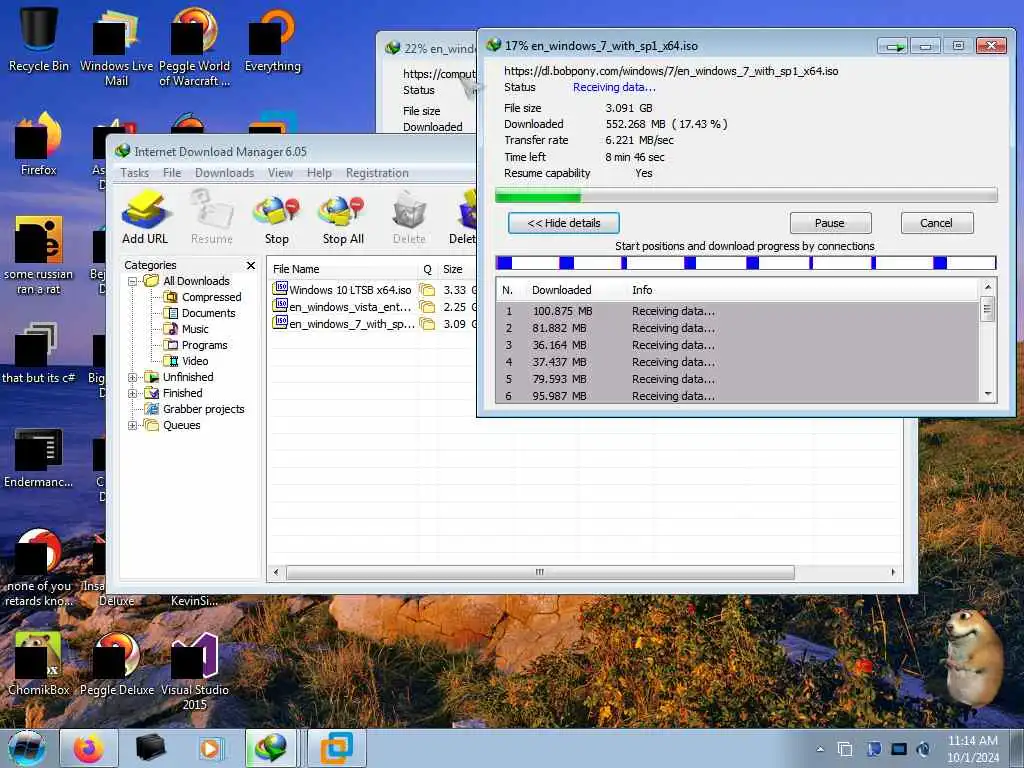1024x768 pixels.
Task: Open the Windows Live Mail desktop icon
Action: click(x=116, y=47)
